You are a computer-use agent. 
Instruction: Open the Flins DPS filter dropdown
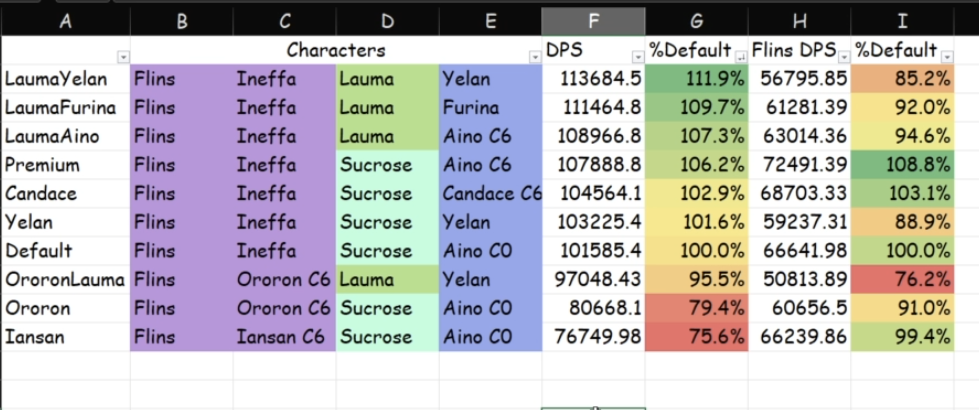[844, 57]
